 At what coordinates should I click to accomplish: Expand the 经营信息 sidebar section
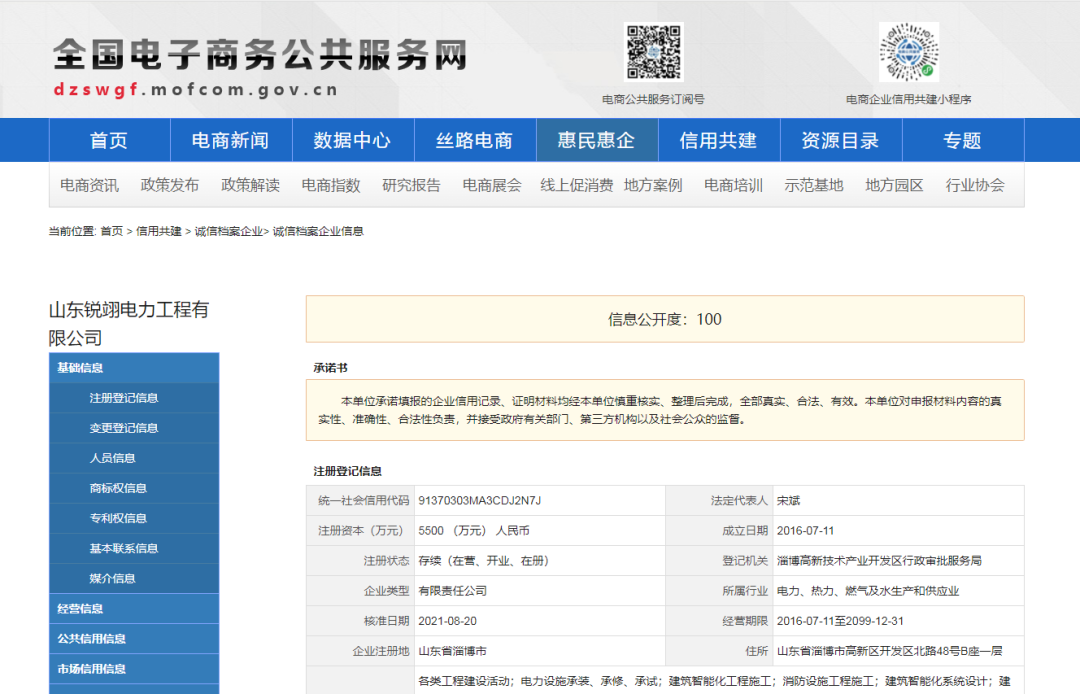[x=80, y=608]
